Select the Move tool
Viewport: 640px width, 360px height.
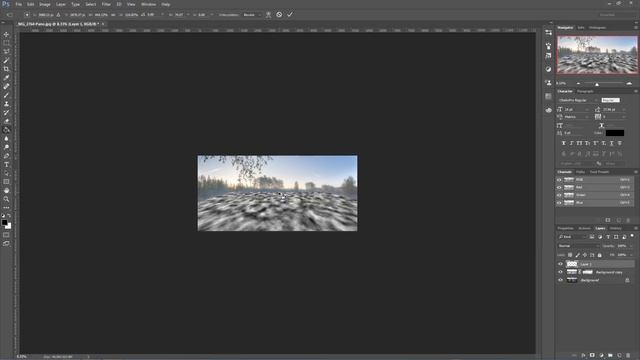6,34
